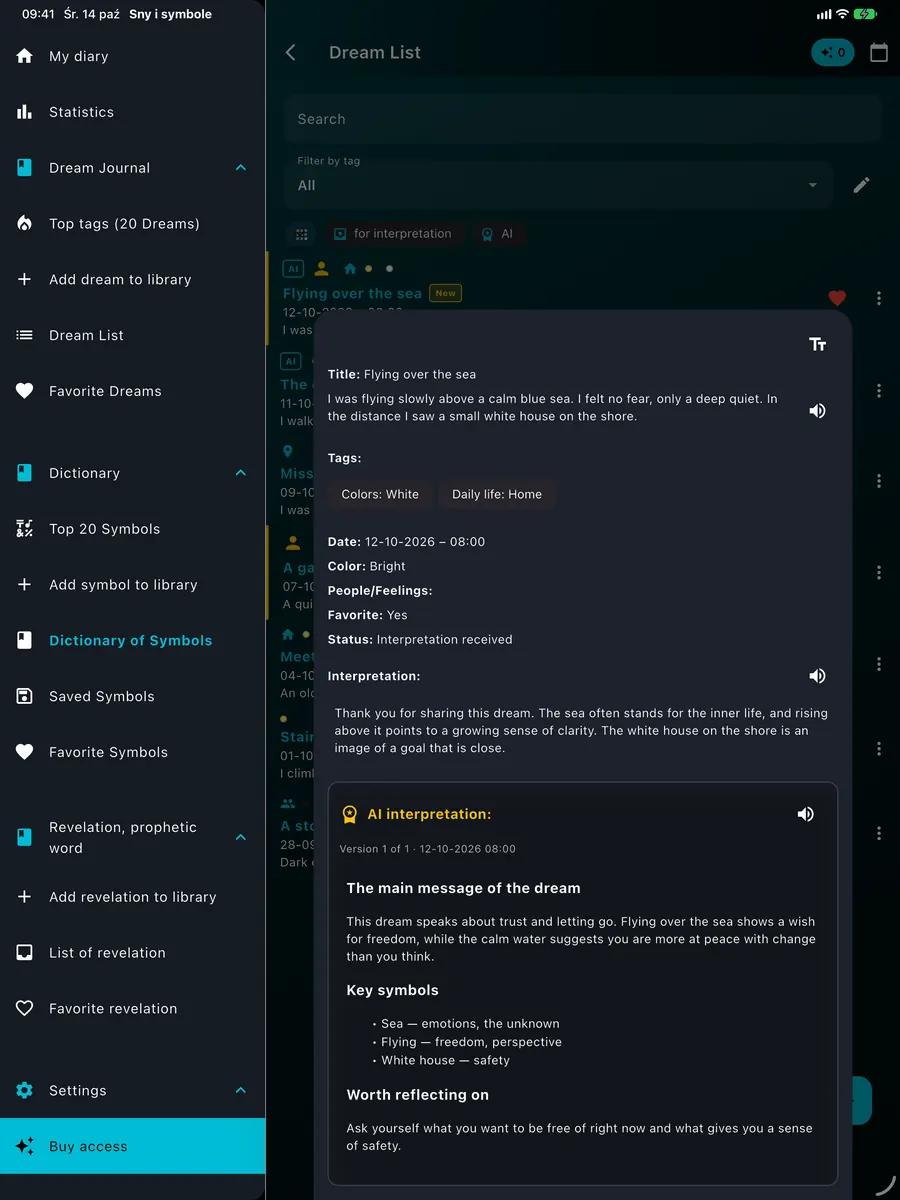900x1200 pixels.
Task: Click Buy access button
Action: pos(133,1146)
